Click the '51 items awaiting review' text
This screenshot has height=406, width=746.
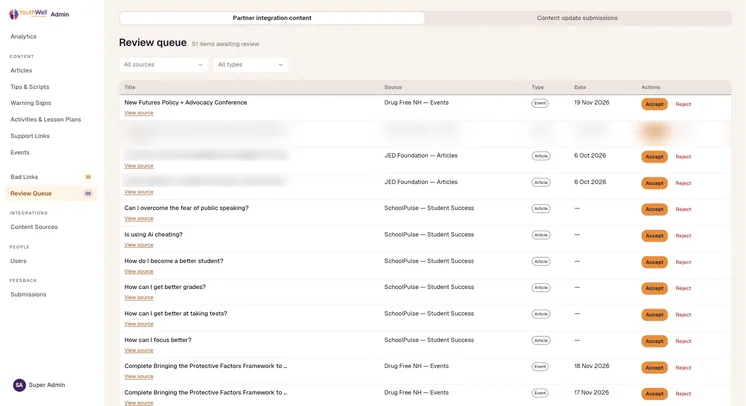226,44
